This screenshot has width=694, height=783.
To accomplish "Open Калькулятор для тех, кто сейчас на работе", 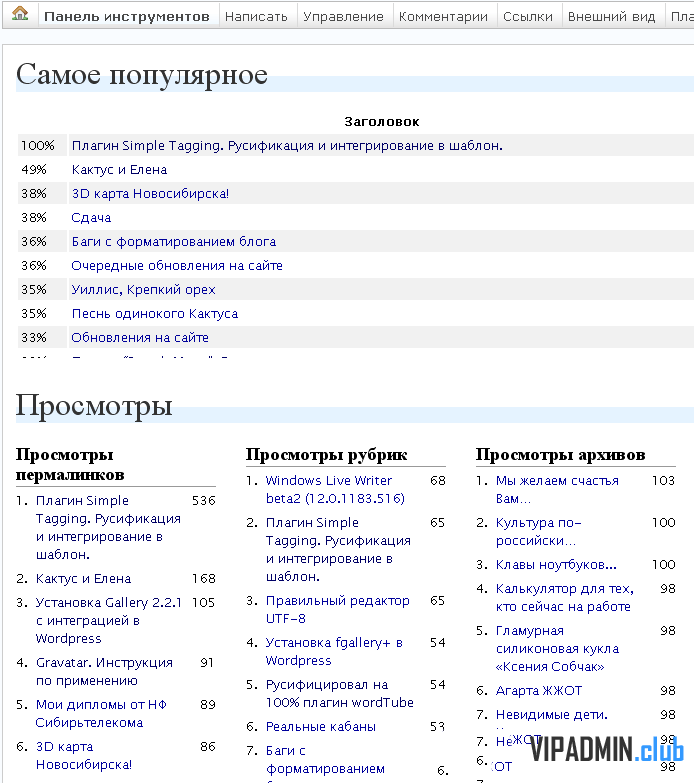I will click(565, 598).
